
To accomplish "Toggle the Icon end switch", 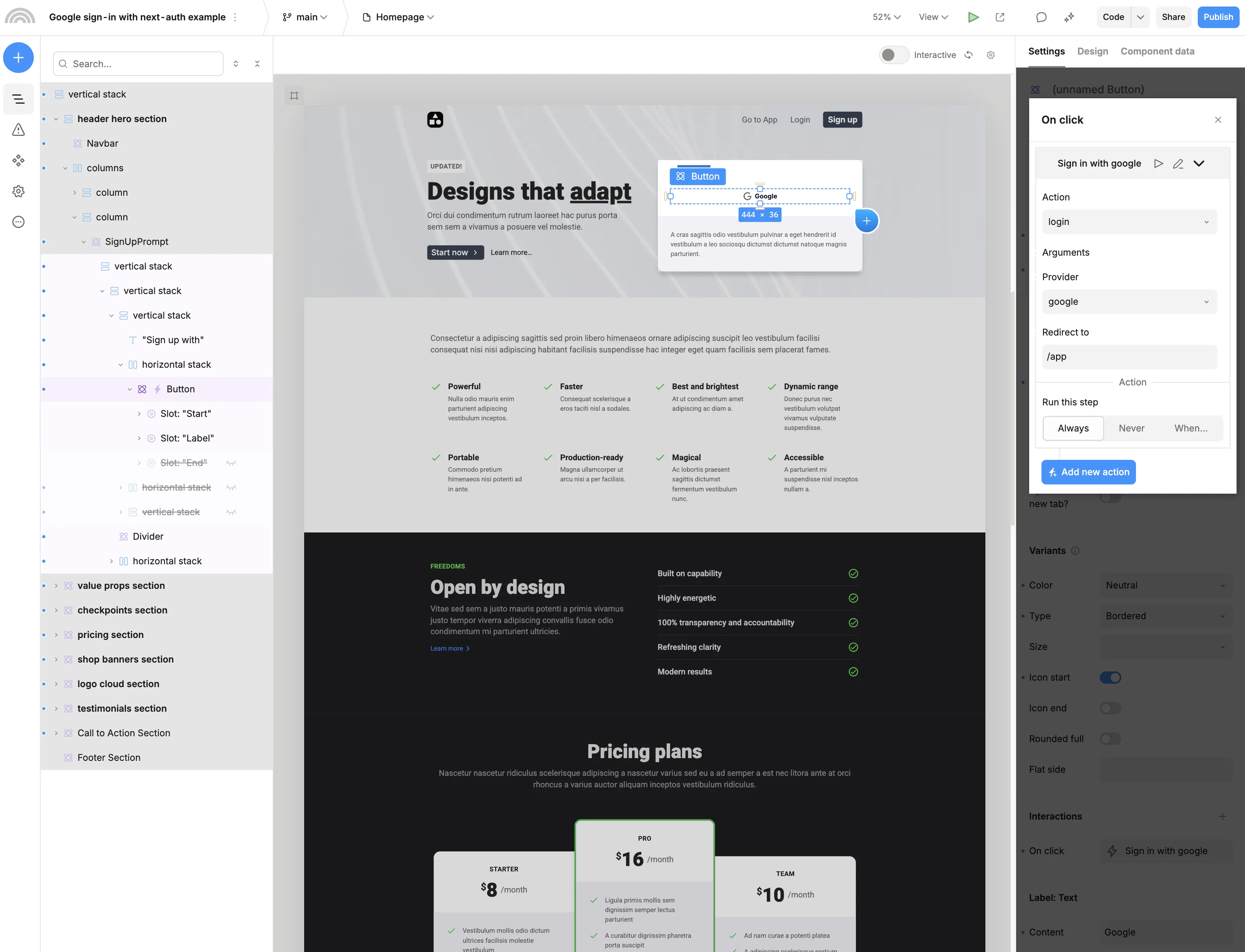I will [x=1110, y=708].
